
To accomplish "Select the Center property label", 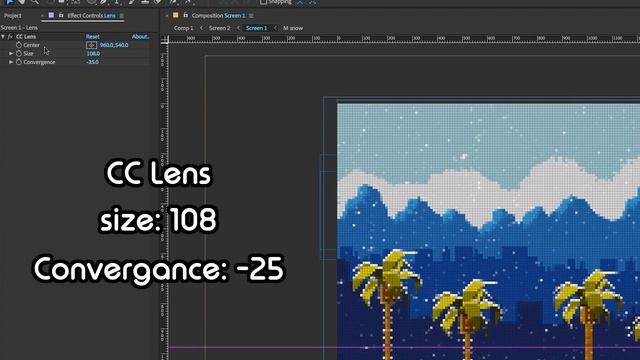I will pos(31,45).
